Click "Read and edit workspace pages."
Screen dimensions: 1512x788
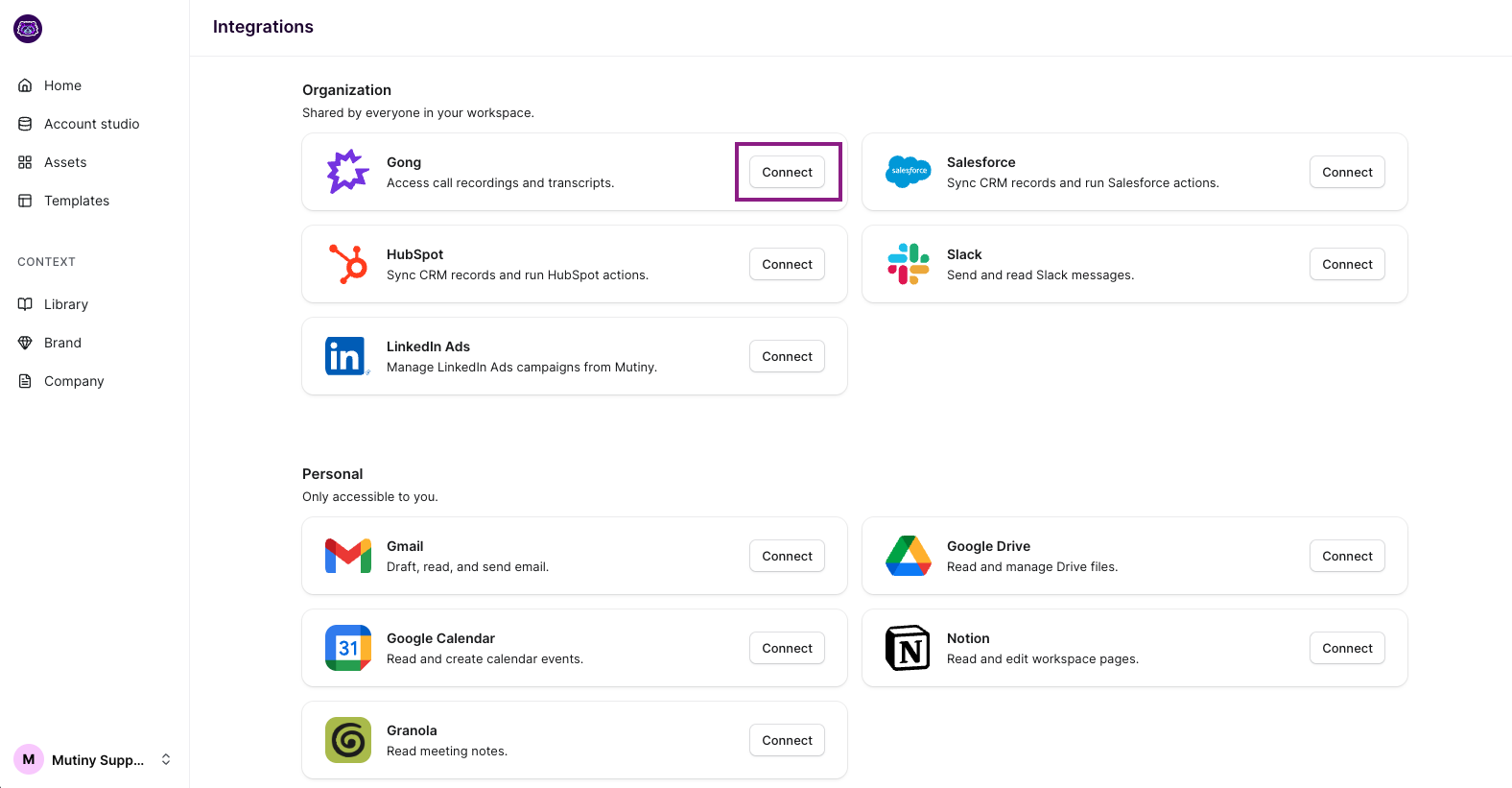1043,659
